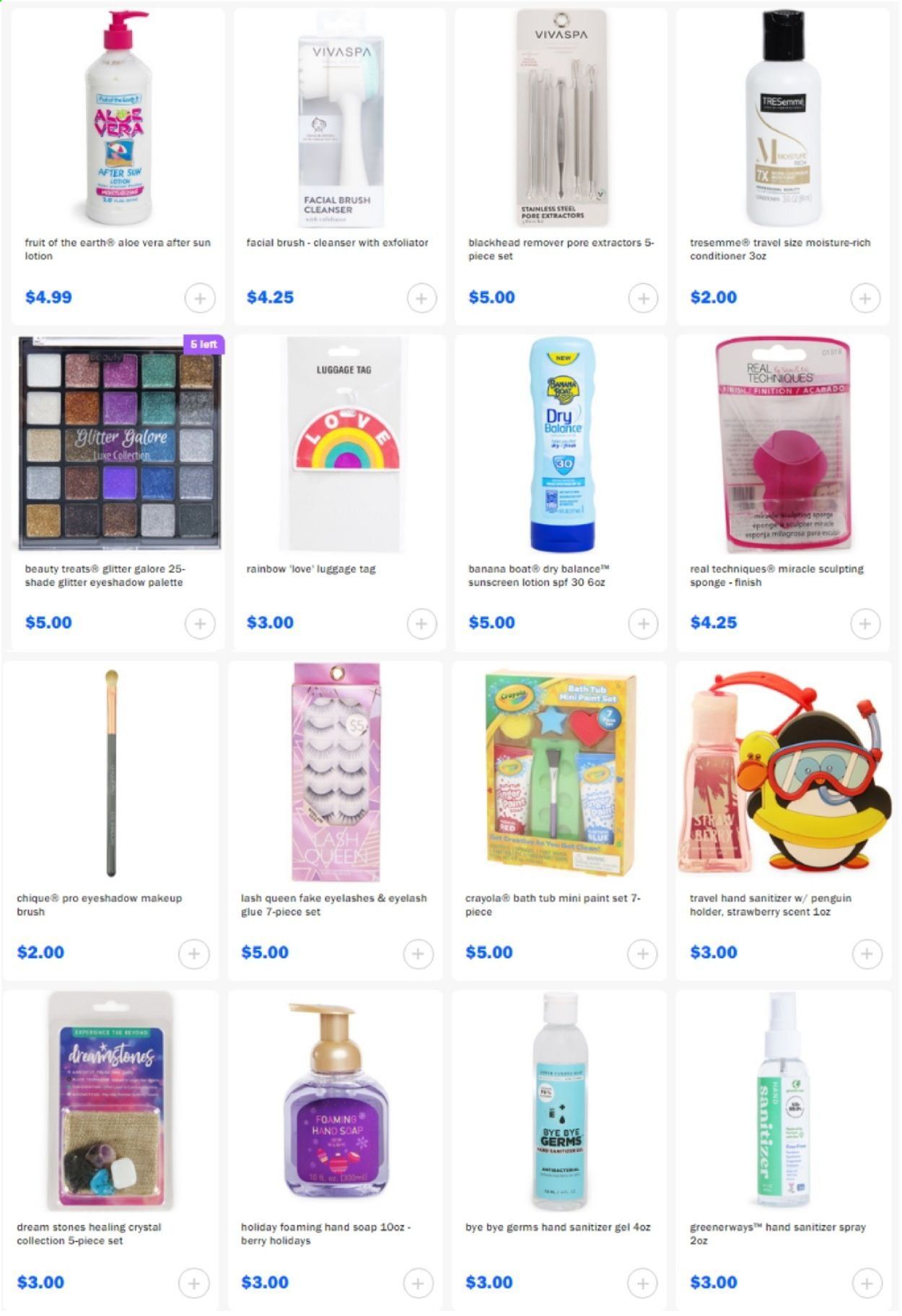This screenshot has height=1316, width=902.
Task: View the Vivaspa Pore Extractors product image
Action: click(x=561, y=118)
